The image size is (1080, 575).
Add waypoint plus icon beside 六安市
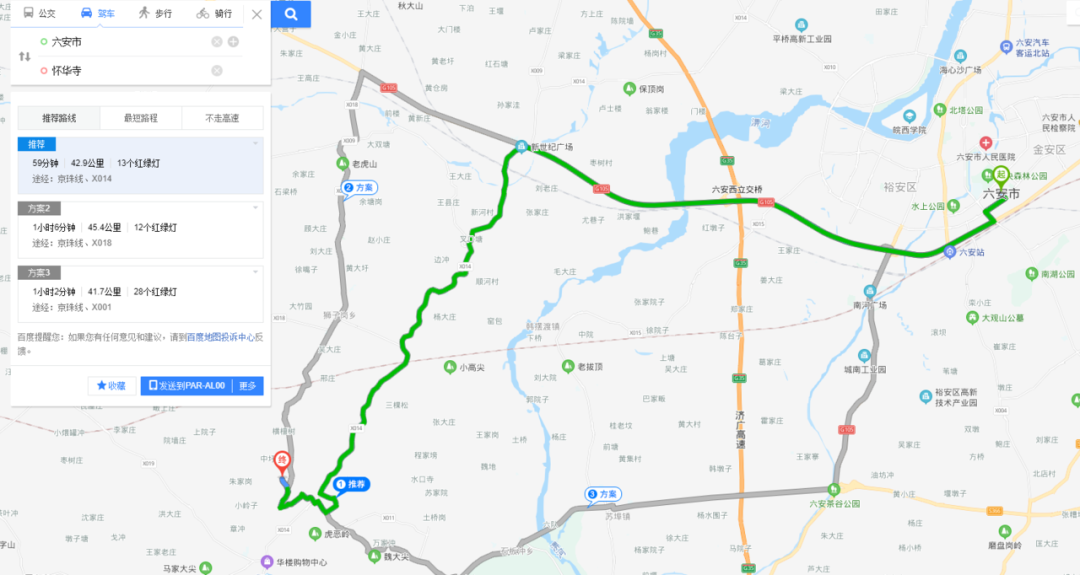(233, 42)
